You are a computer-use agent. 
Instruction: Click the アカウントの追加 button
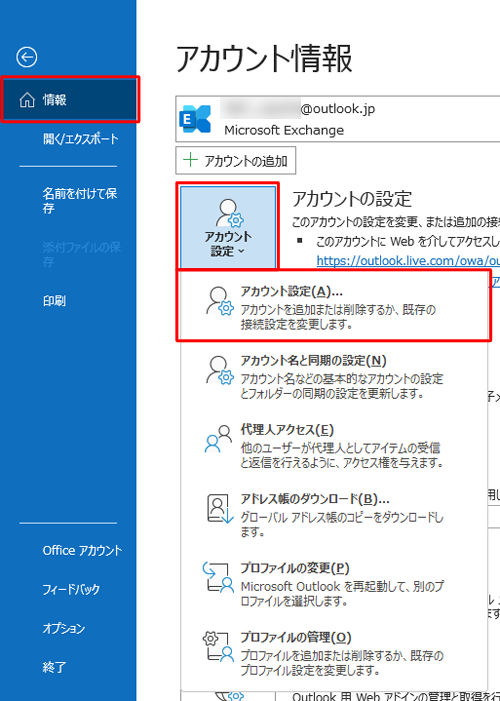(236, 160)
